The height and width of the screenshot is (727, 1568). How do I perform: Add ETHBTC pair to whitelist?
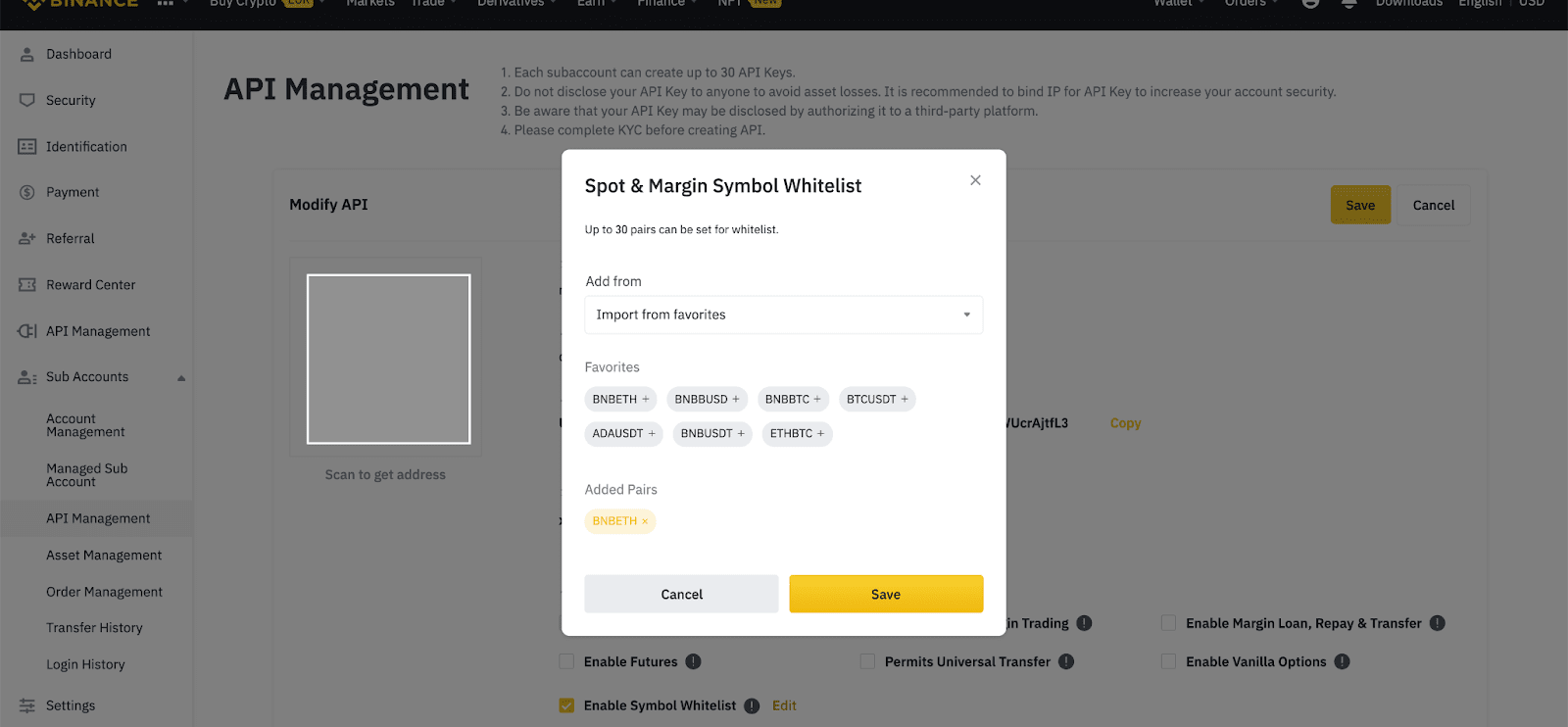click(797, 434)
